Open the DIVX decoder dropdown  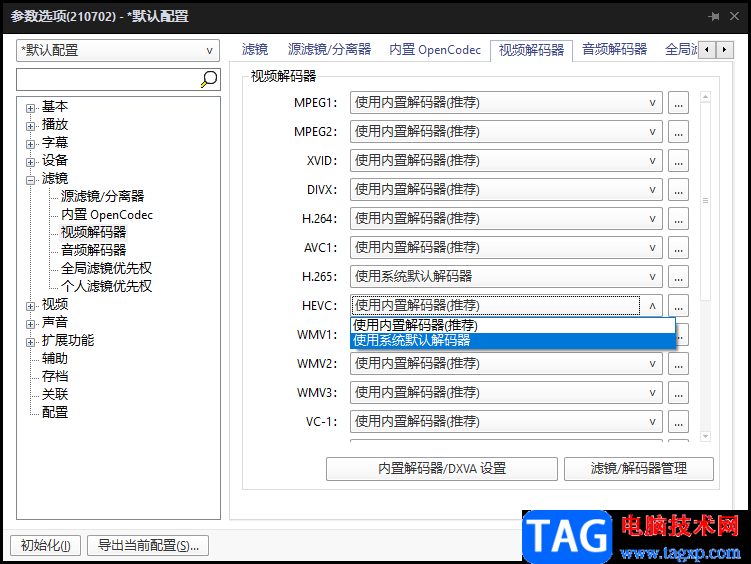tap(506, 190)
